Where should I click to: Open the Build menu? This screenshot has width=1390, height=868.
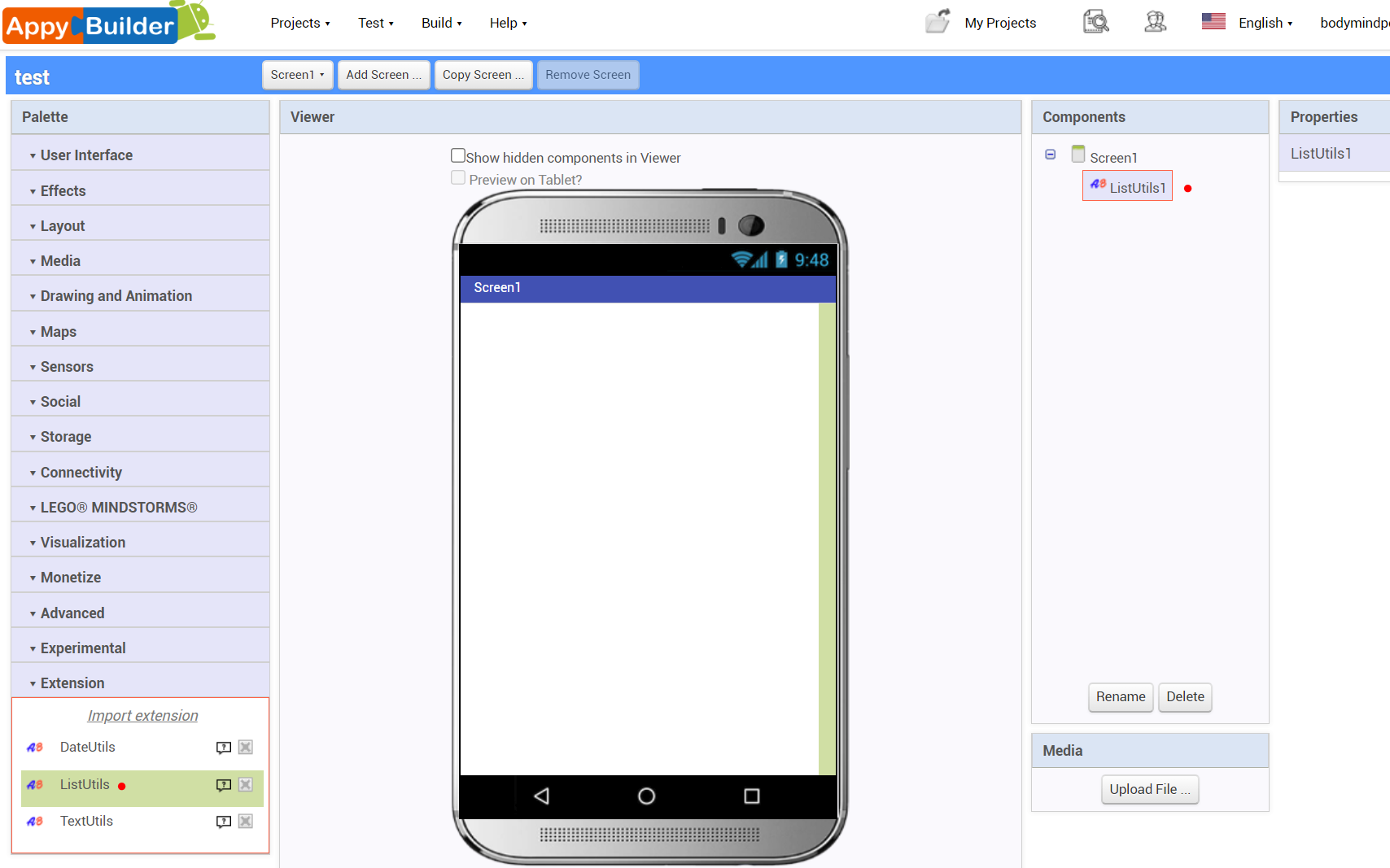click(x=441, y=23)
